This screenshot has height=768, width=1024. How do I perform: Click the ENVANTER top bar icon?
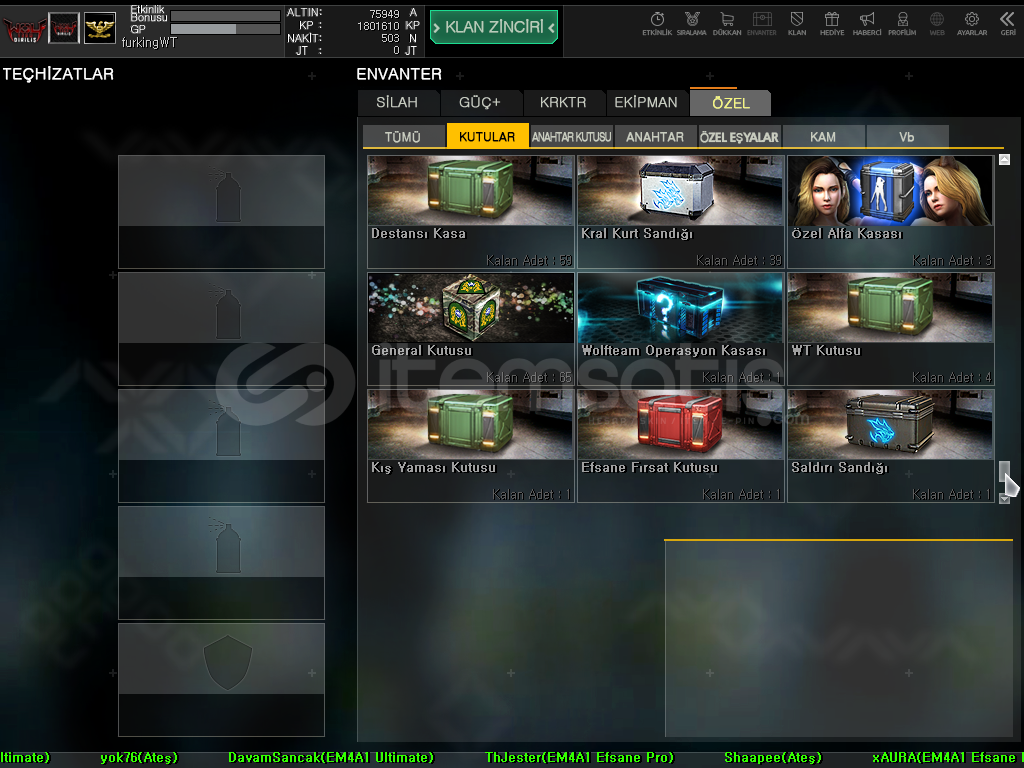coord(761,23)
